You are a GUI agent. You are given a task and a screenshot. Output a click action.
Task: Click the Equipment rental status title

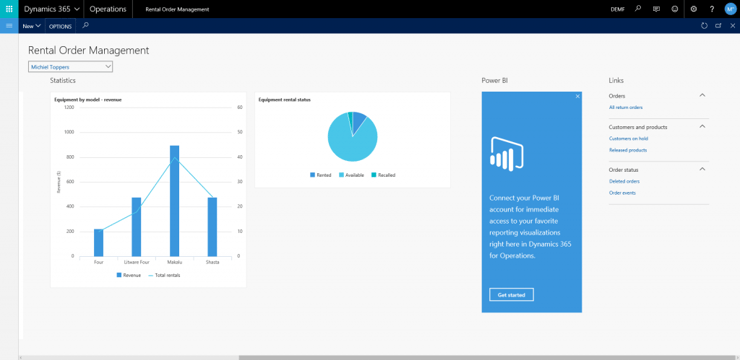pos(285,100)
